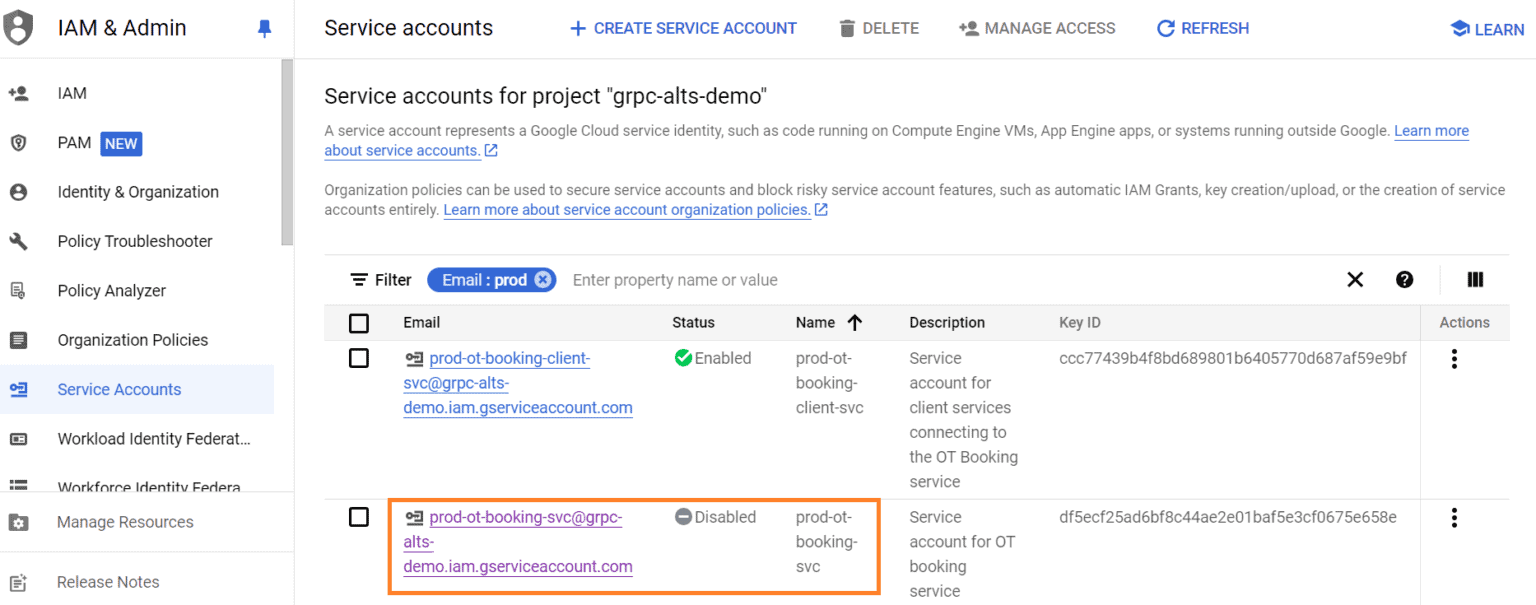The image size is (1536, 605).
Task: Check the prod-ot-booking-client-svc row checkbox
Action: 359,358
